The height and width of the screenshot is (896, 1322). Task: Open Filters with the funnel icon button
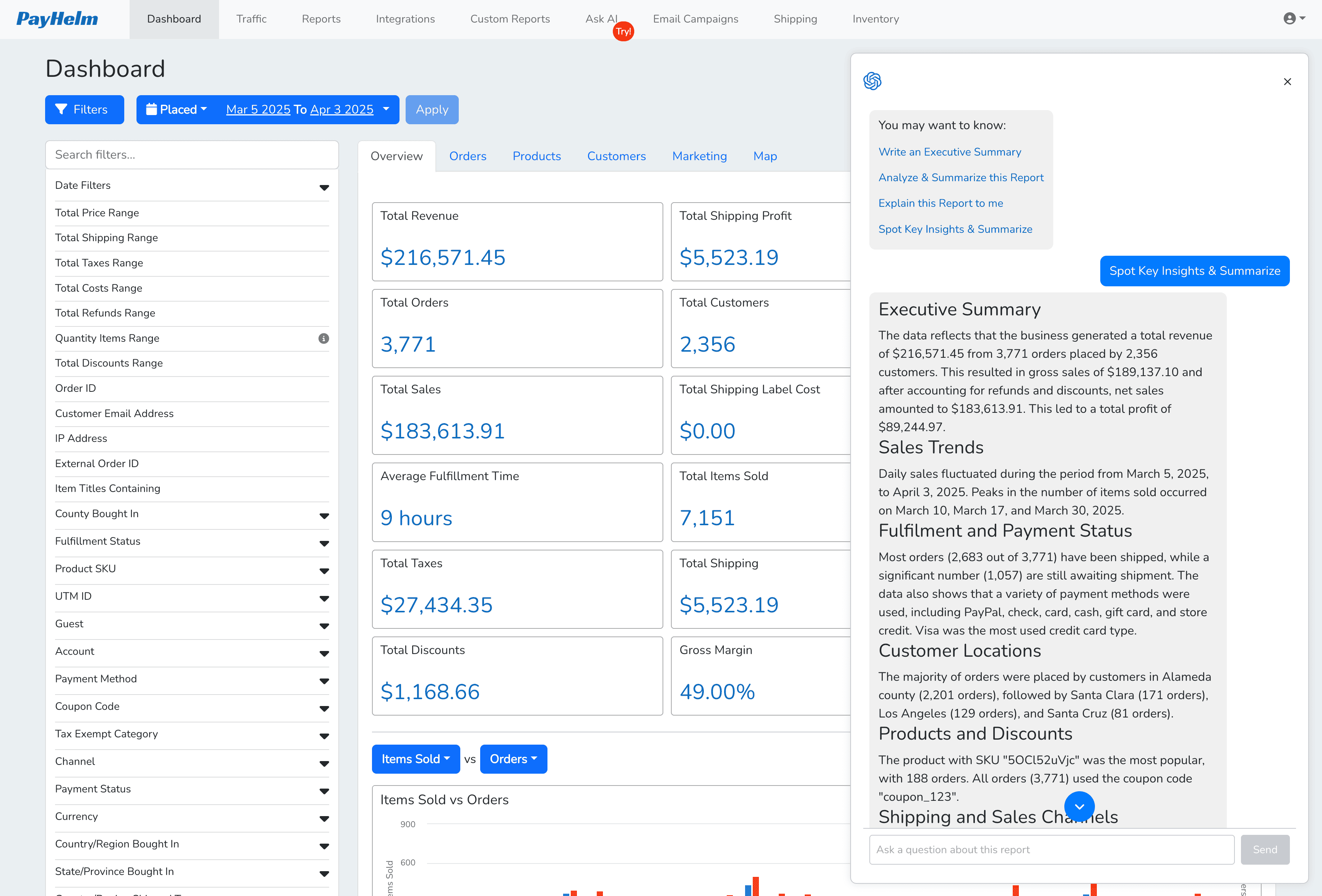point(84,109)
